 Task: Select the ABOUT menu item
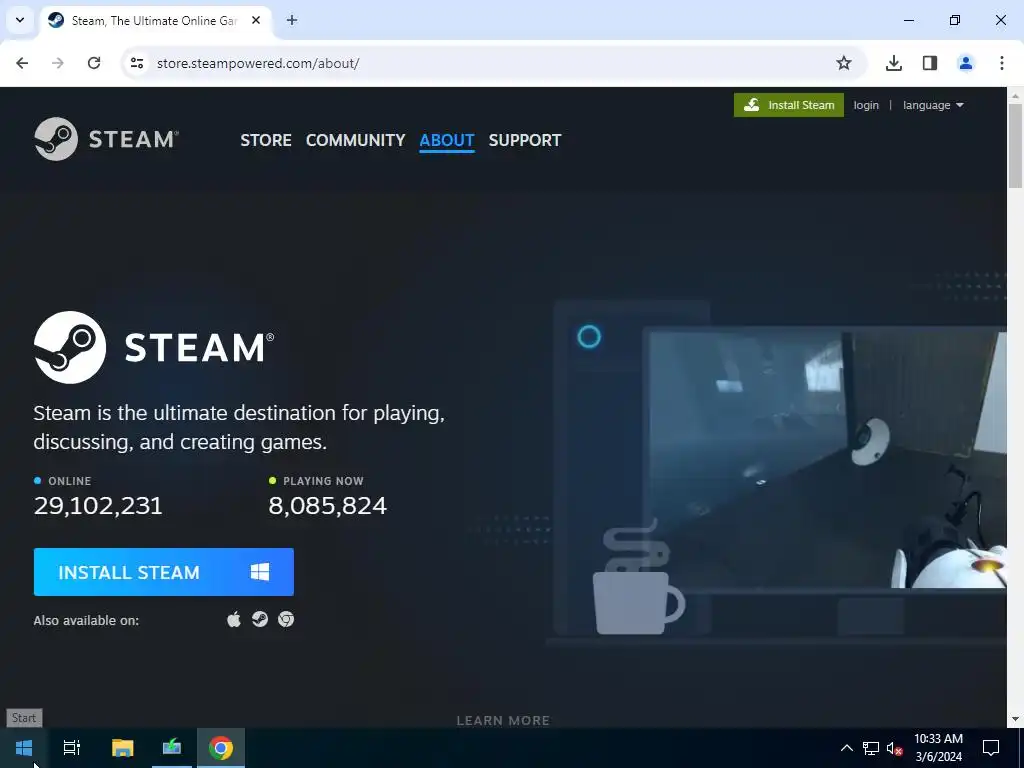pyautogui.click(x=447, y=140)
